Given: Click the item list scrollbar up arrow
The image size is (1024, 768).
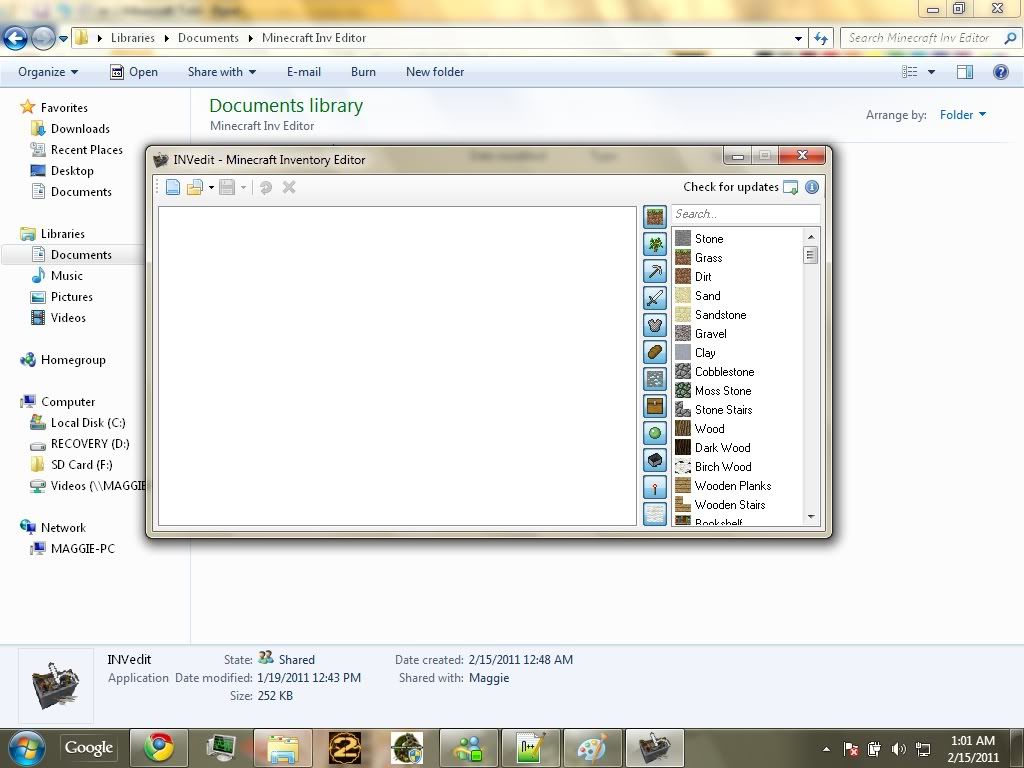Looking at the screenshot, I should [811, 236].
